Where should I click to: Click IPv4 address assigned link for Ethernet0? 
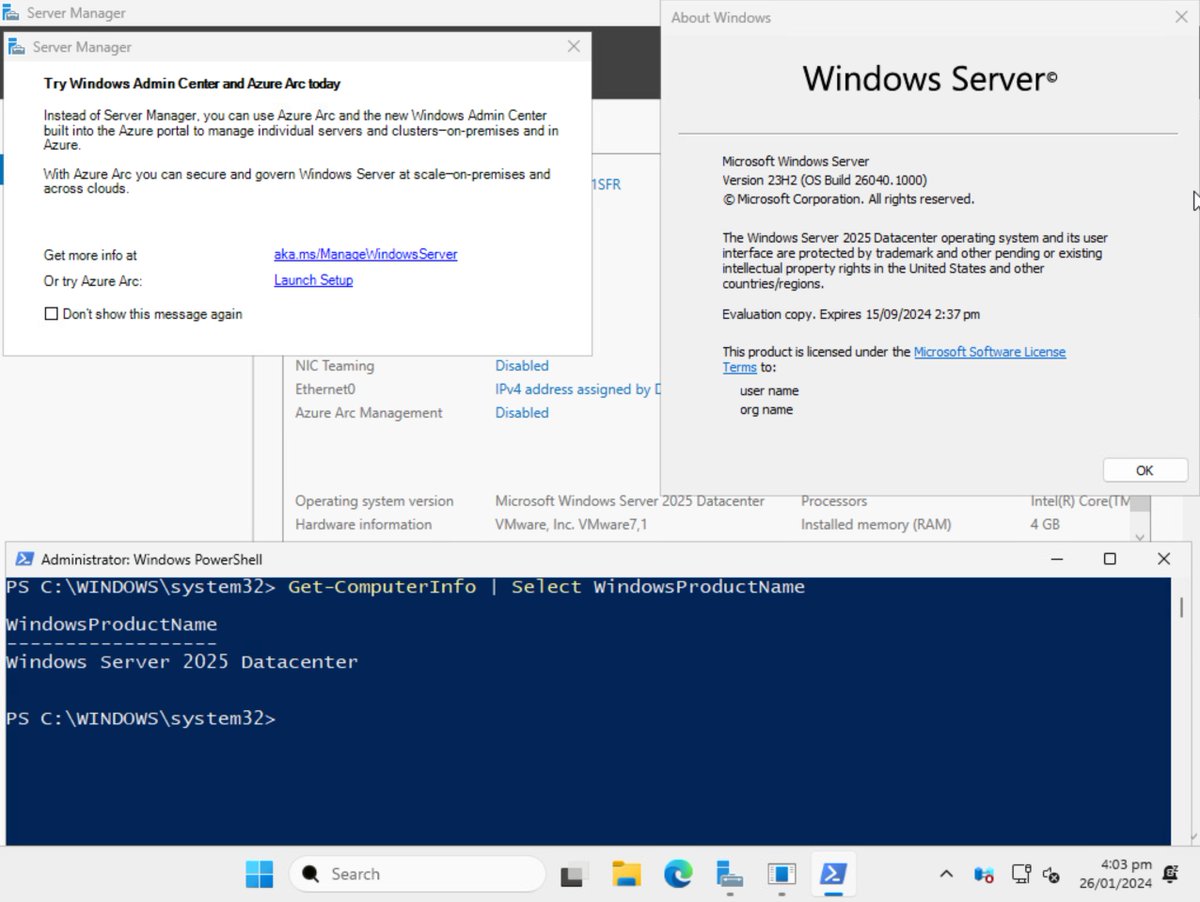pyautogui.click(x=577, y=389)
